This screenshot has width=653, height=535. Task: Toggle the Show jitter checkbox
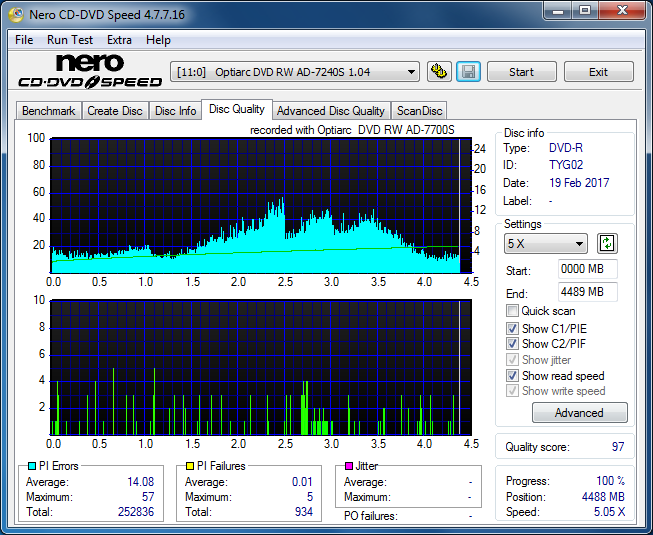click(512, 360)
